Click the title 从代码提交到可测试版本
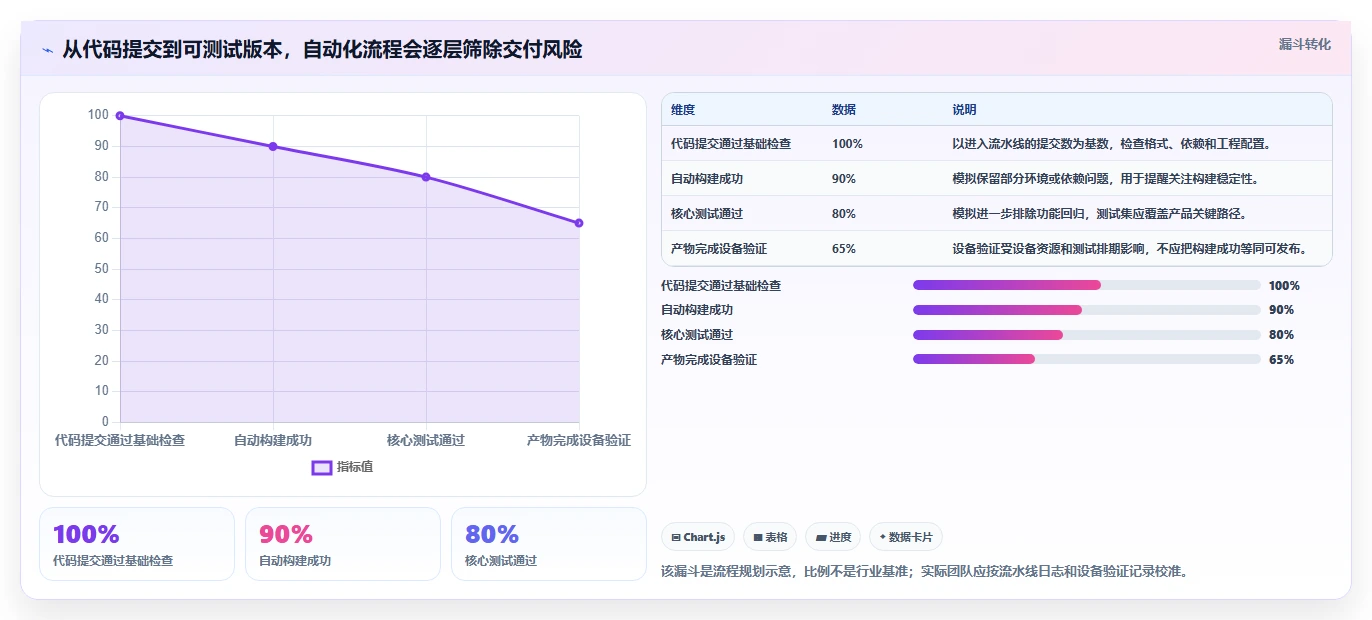This screenshot has width=1372, height=620. 322,50
